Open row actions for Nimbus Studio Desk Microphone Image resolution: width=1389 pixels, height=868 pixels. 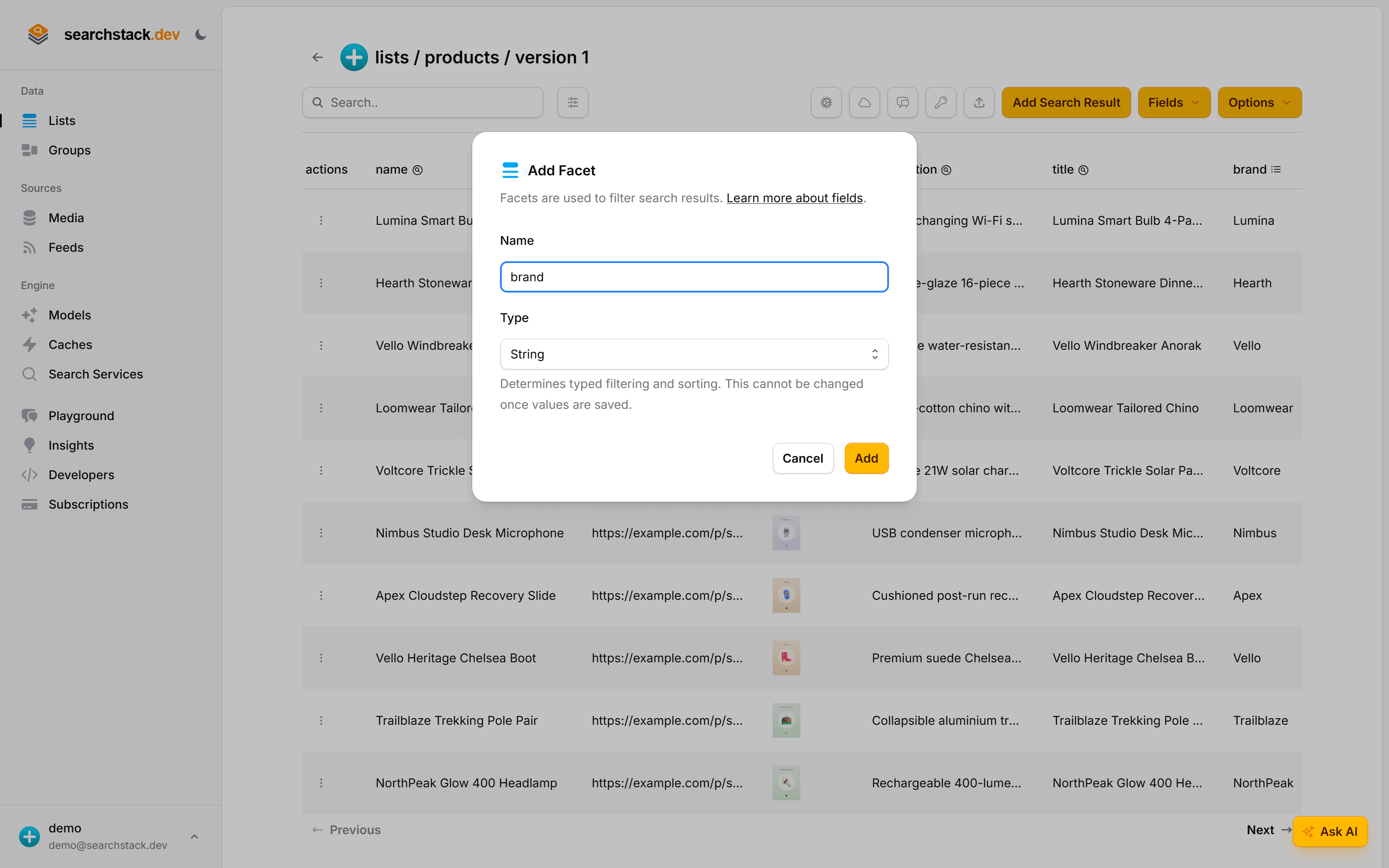click(x=321, y=533)
